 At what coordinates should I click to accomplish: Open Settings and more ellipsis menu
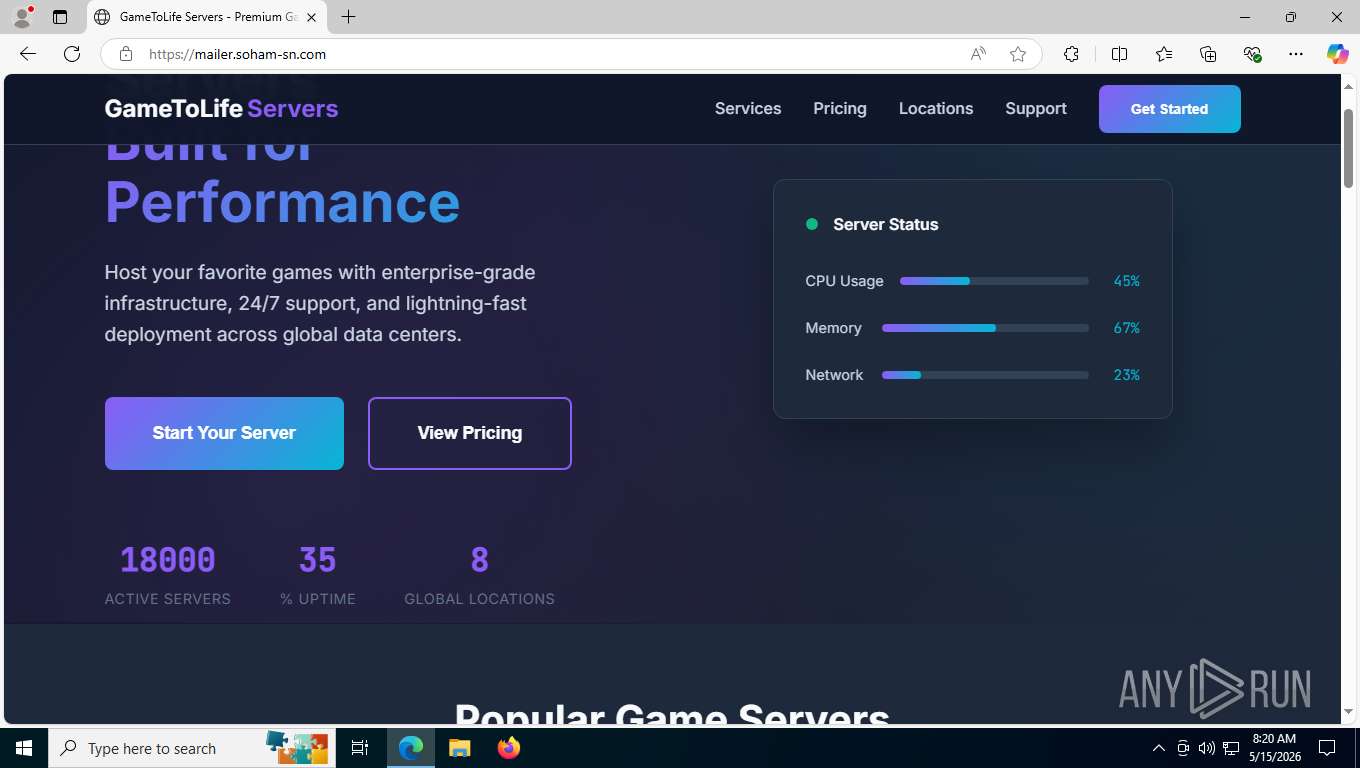pos(1296,54)
